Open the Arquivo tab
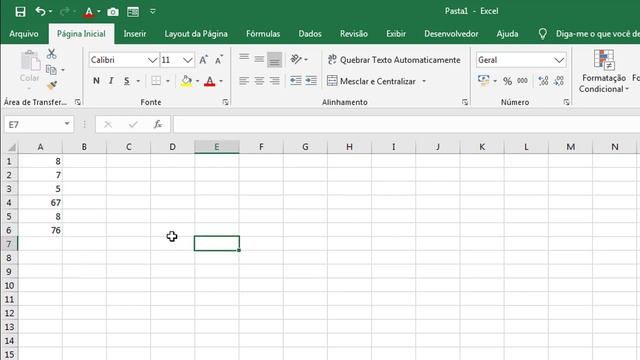Screen dimensions: 640x360 (24, 34)
